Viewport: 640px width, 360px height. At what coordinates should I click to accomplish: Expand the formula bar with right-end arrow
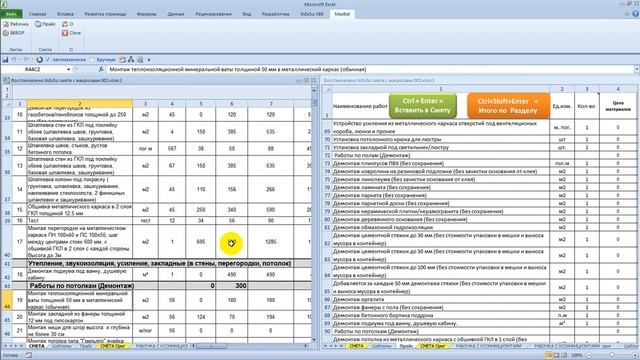pyautogui.click(x=636, y=69)
